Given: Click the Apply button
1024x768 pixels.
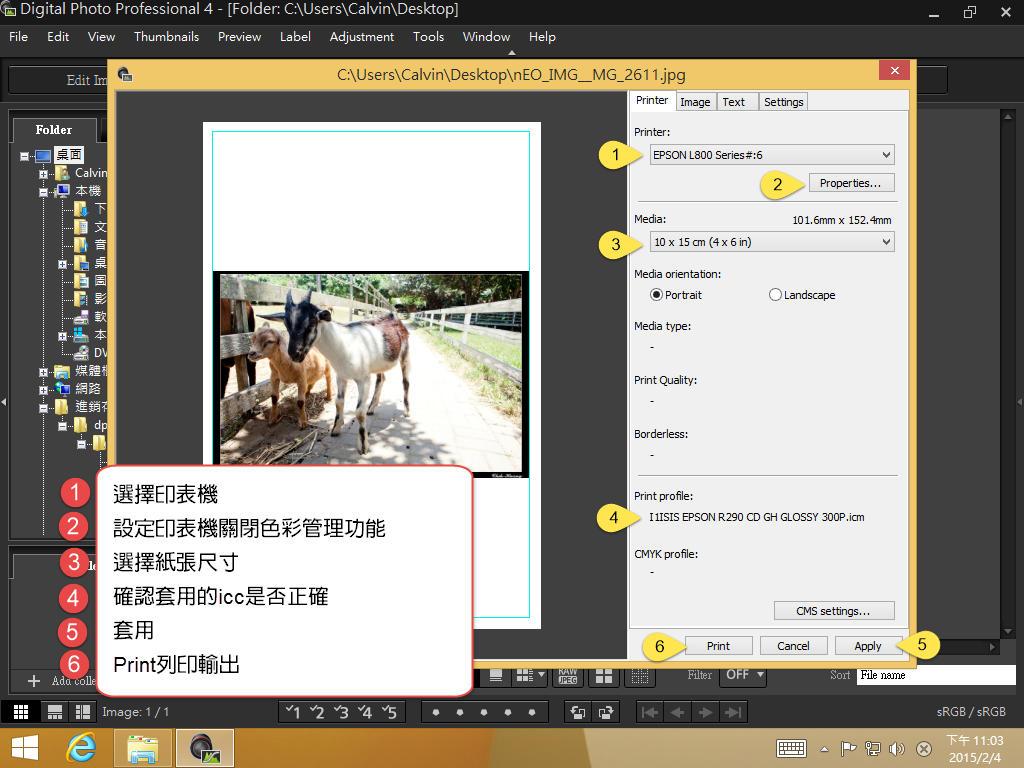Looking at the screenshot, I should 867,646.
